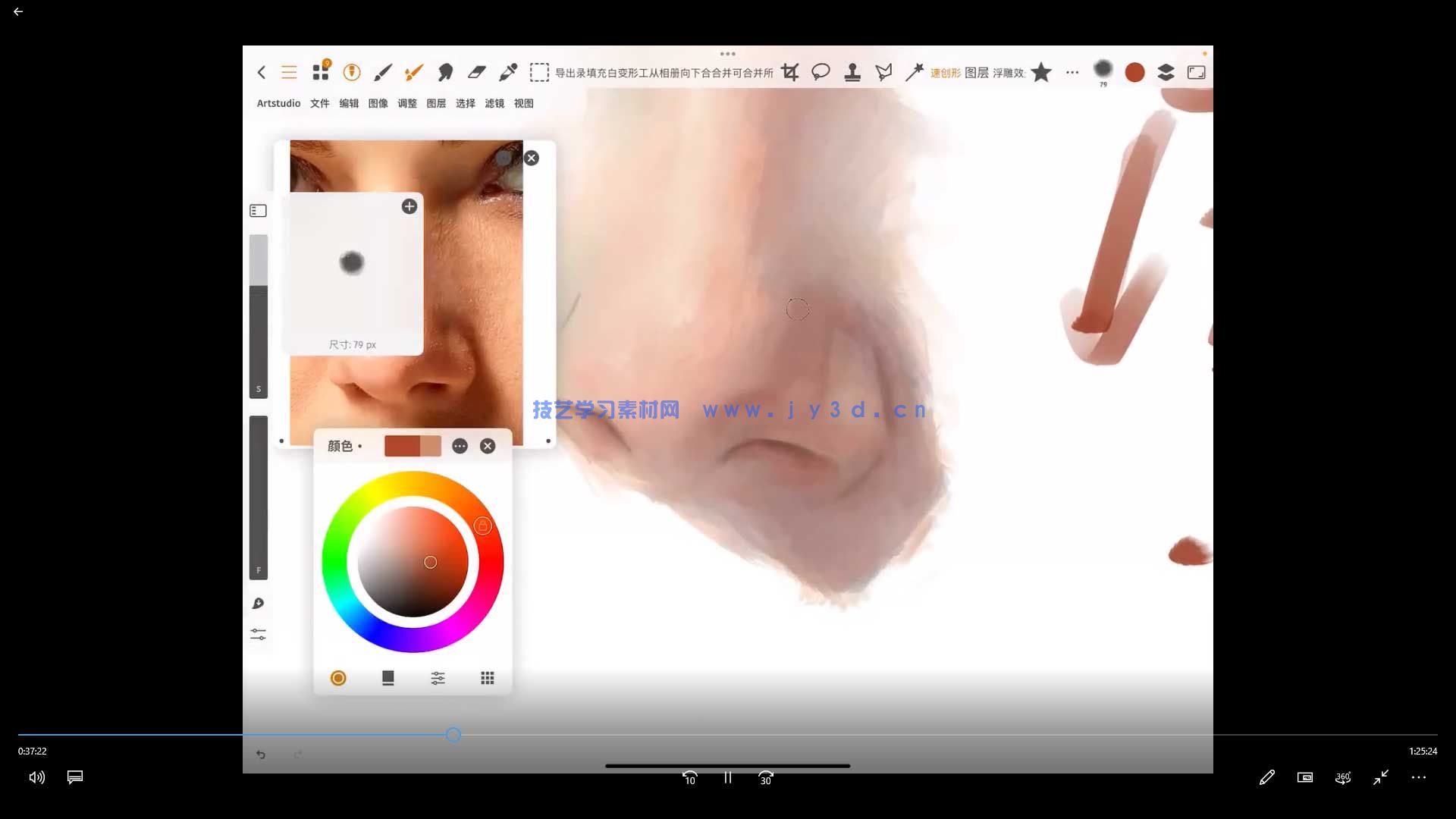Switch to color swatches grid view
The height and width of the screenshot is (819, 1456).
pyautogui.click(x=488, y=678)
